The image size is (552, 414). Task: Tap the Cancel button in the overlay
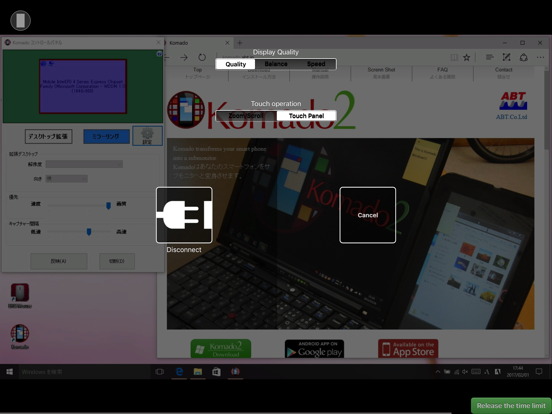point(368,215)
